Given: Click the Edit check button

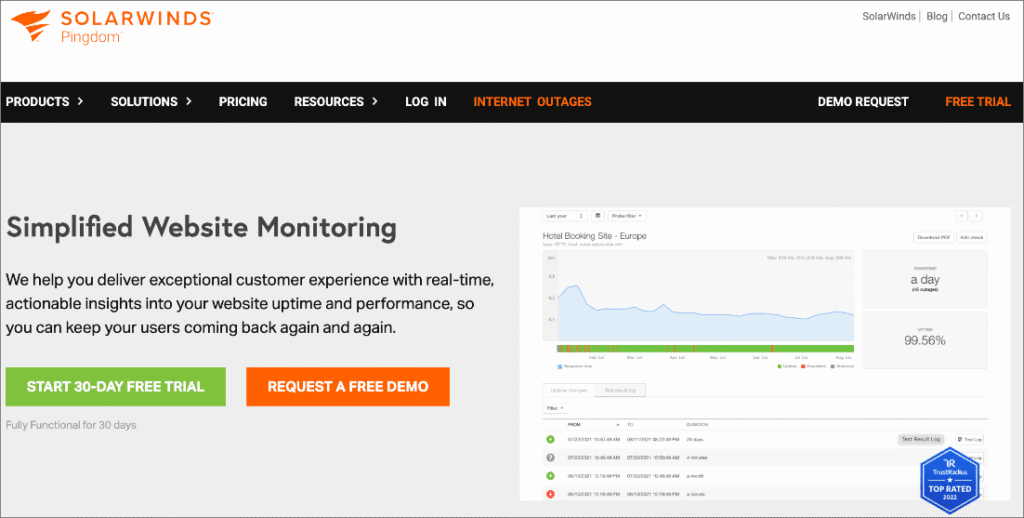Looking at the screenshot, I should click(972, 238).
